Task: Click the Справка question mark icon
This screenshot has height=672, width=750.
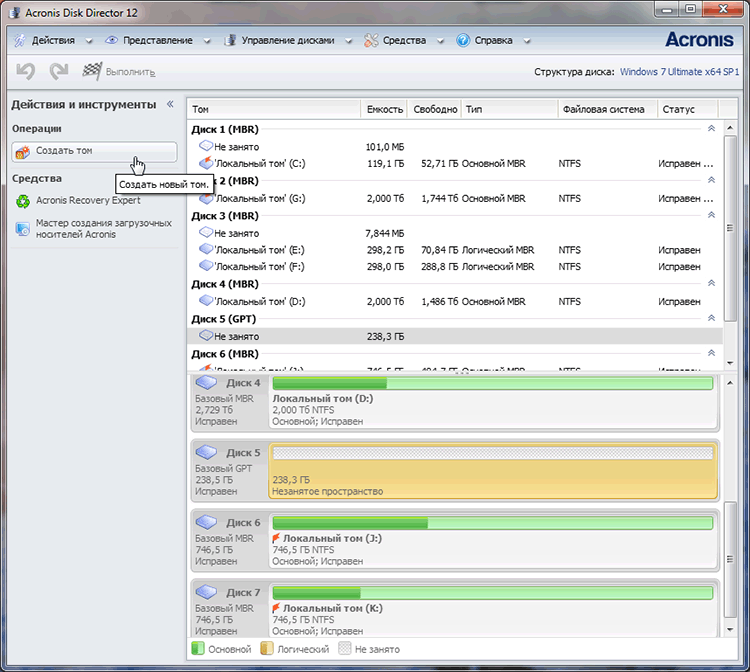Action: [463, 40]
